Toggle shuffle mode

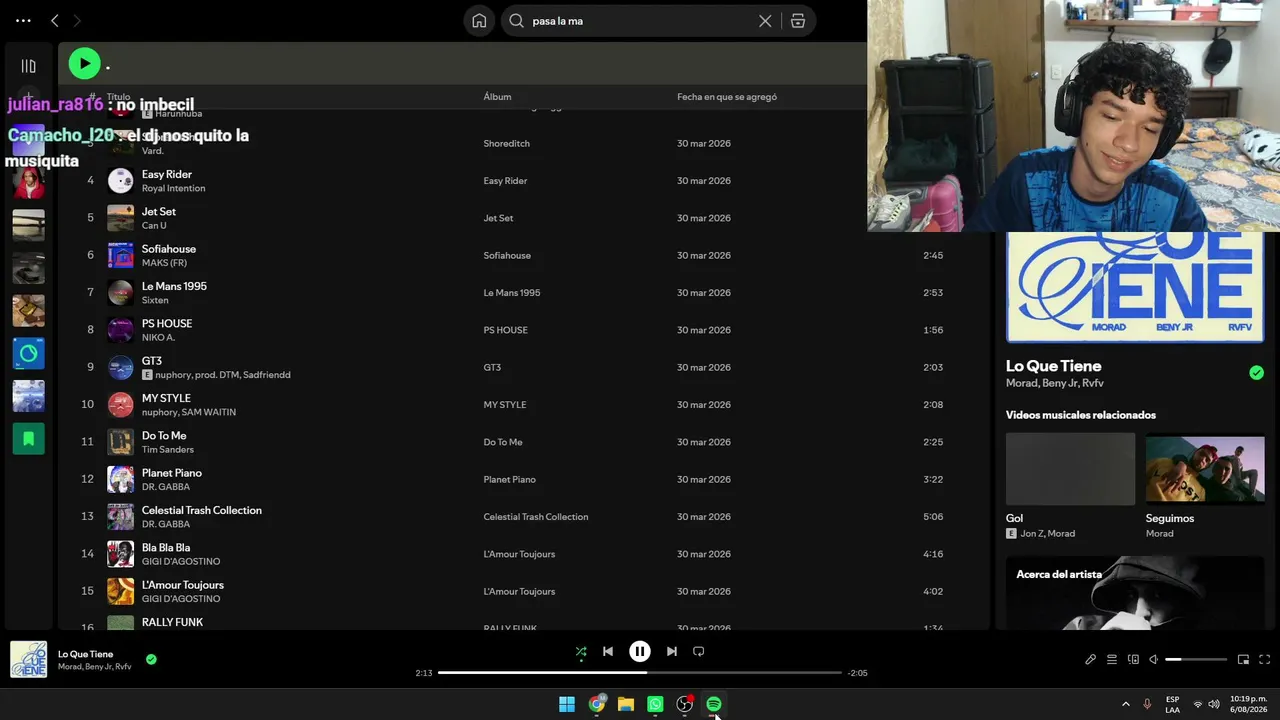(581, 652)
